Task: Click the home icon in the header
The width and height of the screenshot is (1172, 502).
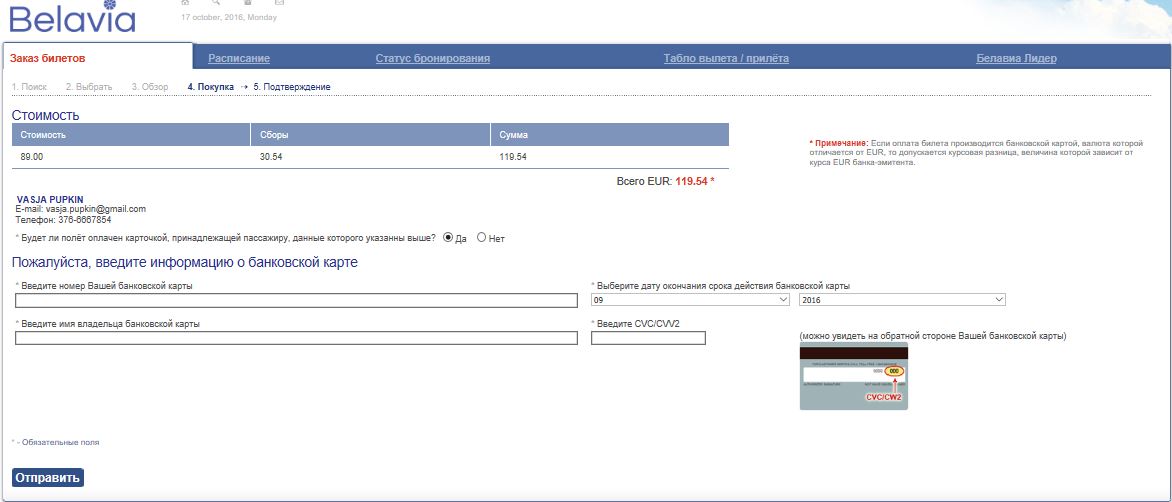Action: point(185,3)
